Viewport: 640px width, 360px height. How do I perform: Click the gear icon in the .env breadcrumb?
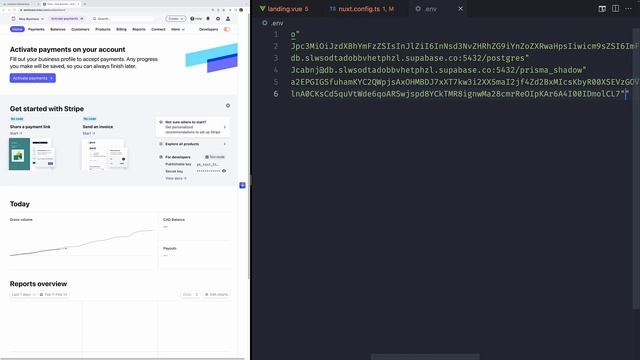(x=264, y=23)
